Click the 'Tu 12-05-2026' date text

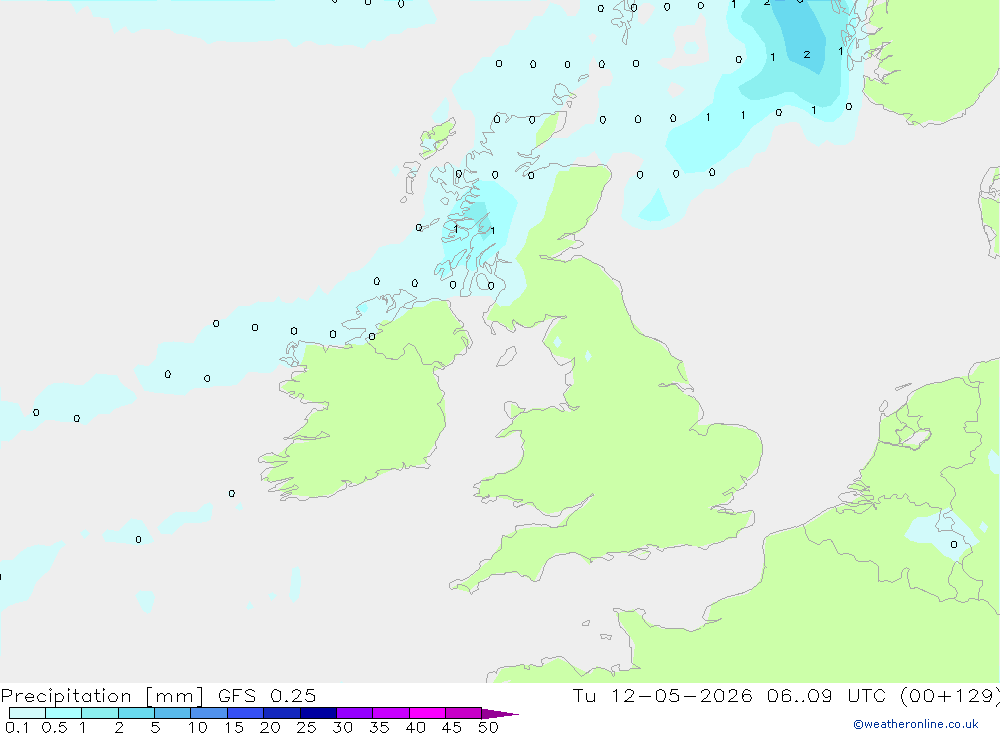click(x=662, y=695)
